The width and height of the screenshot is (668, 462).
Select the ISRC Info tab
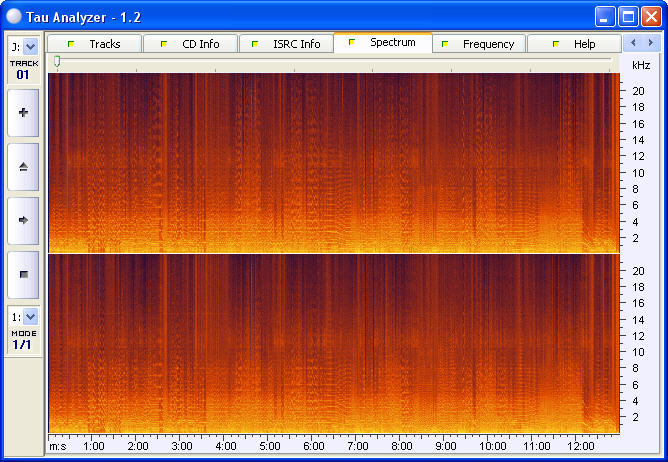point(287,44)
